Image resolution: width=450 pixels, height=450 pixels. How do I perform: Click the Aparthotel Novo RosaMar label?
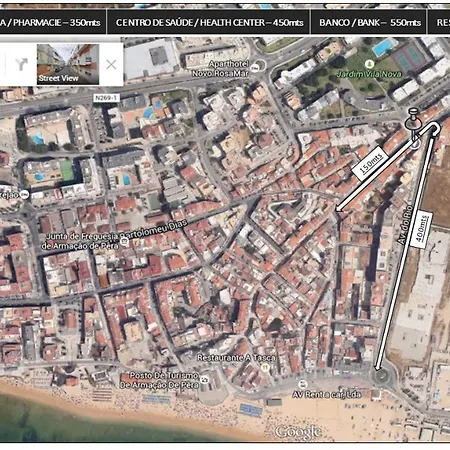tap(220, 69)
